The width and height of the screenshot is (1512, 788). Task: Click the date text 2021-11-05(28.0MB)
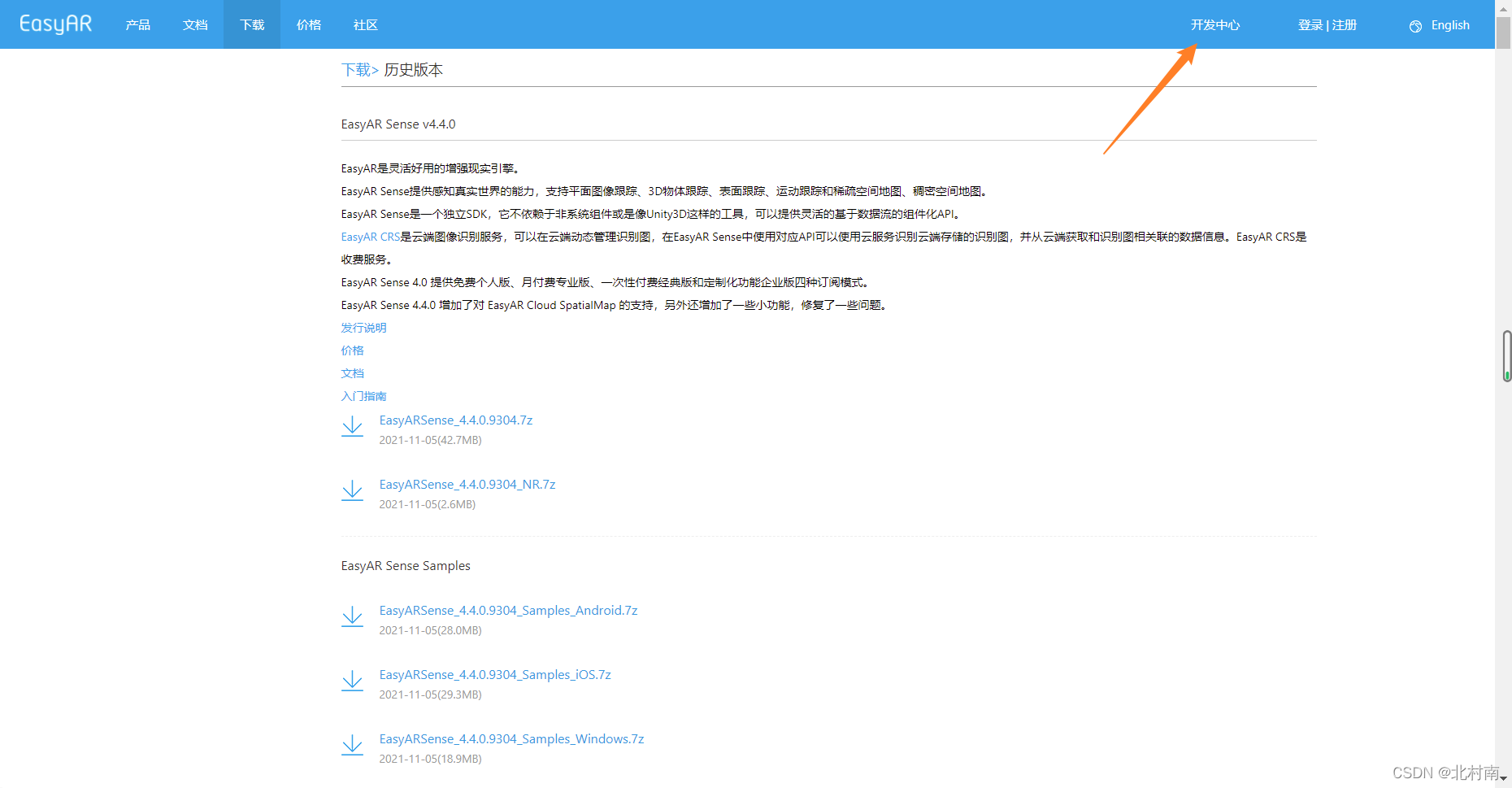tap(430, 630)
